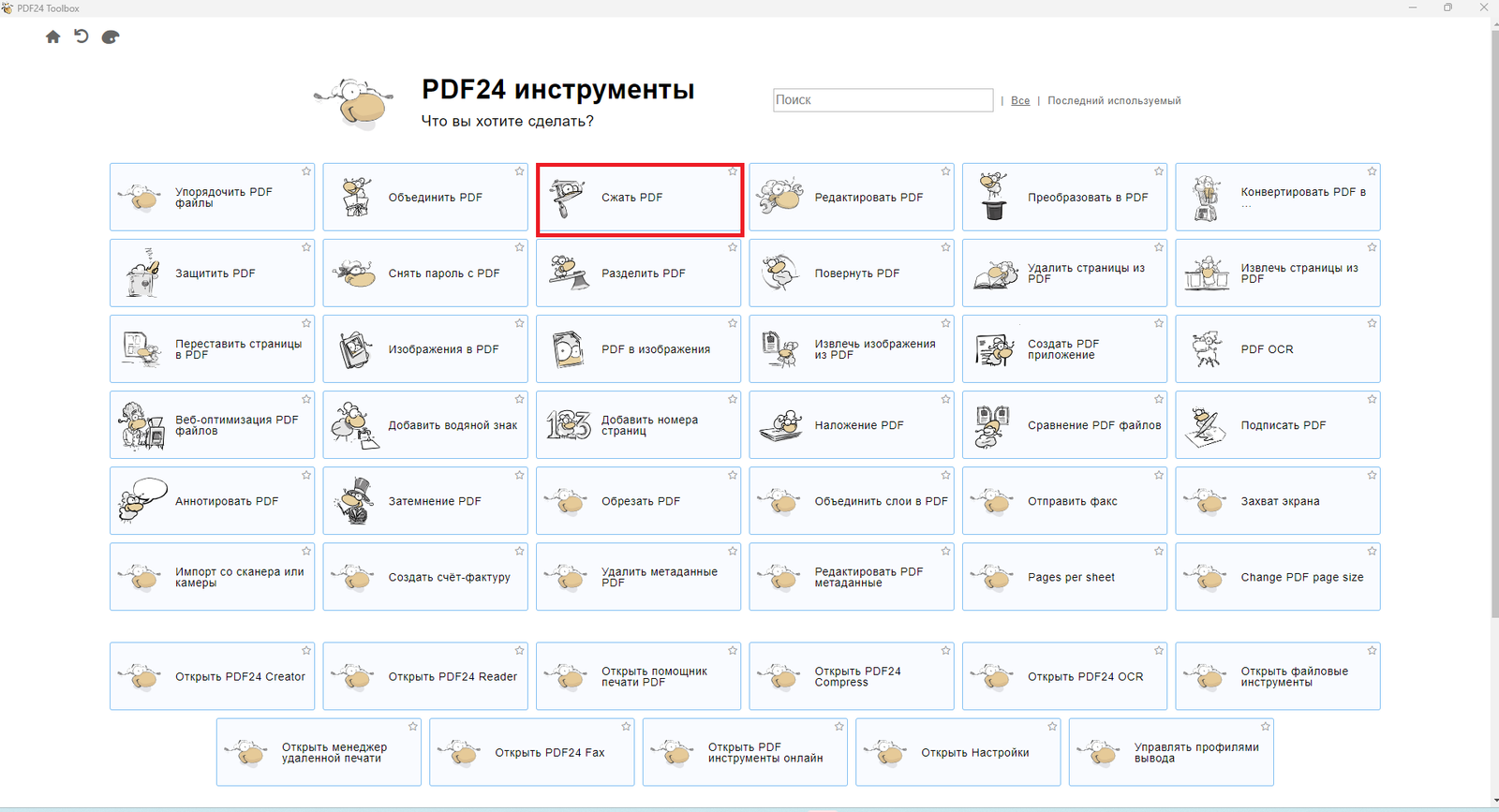
Task: Toggle favorite star on PDF OCR
Action: pyautogui.click(x=1372, y=323)
